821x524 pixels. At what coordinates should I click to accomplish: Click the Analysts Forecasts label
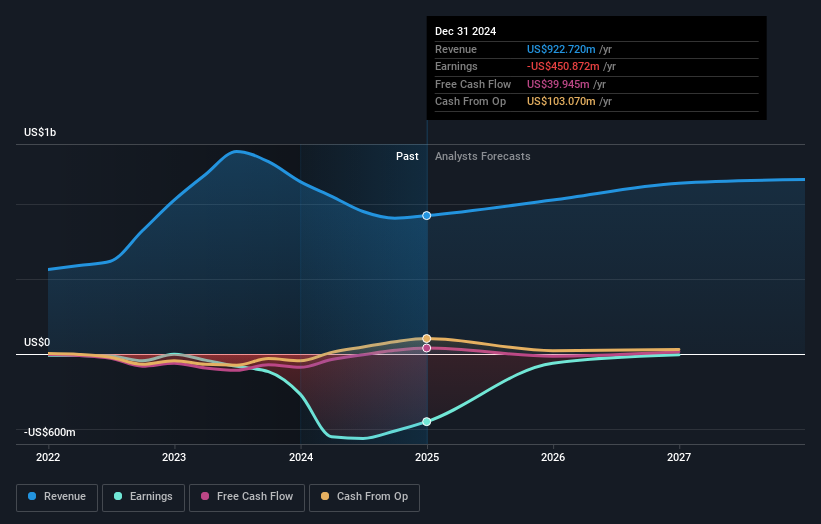pos(483,157)
